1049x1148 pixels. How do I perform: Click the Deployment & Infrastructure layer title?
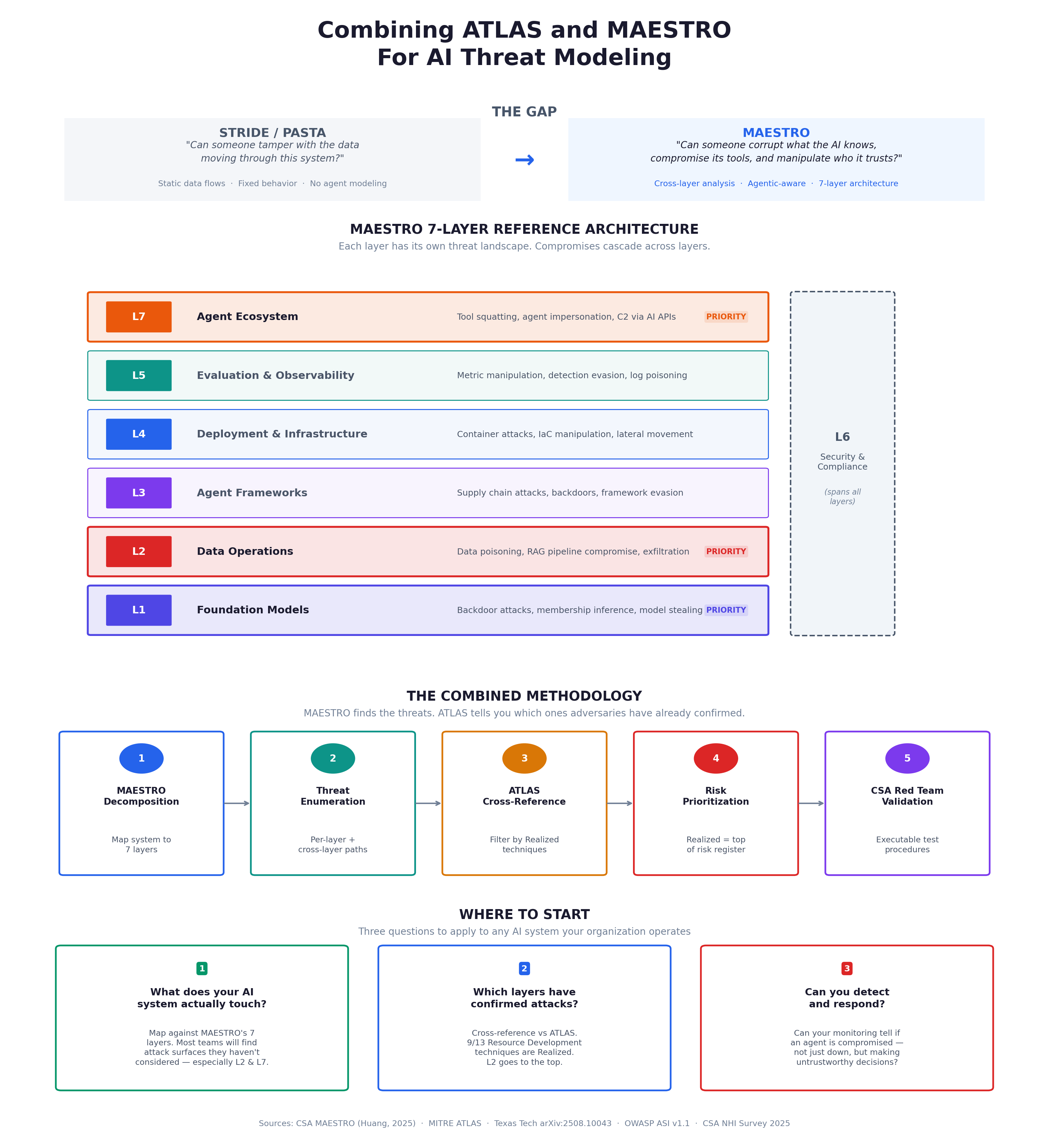coord(282,434)
